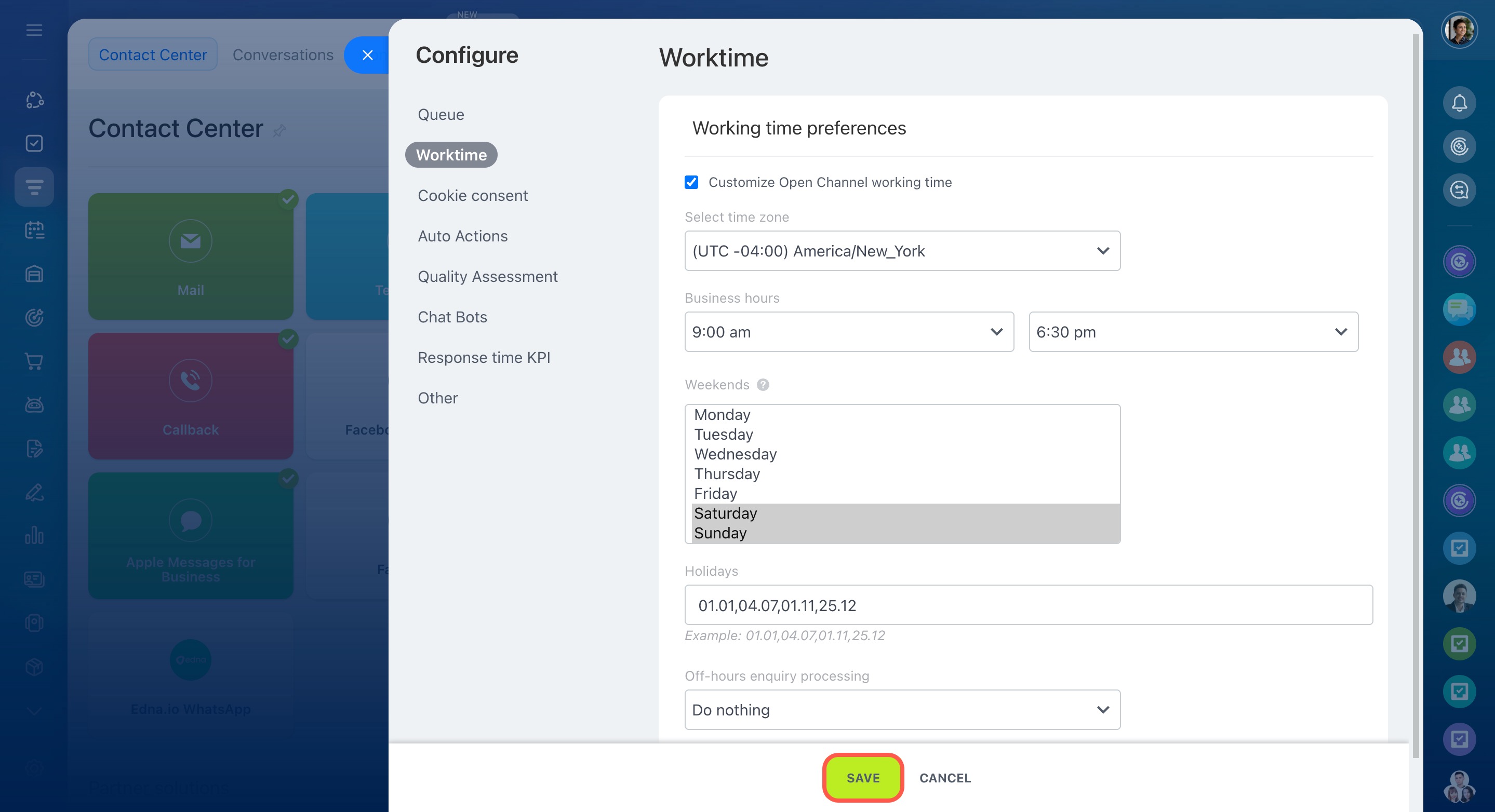Switch to the Contact Center tab
The height and width of the screenshot is (812, 1495).
point(153,55)
